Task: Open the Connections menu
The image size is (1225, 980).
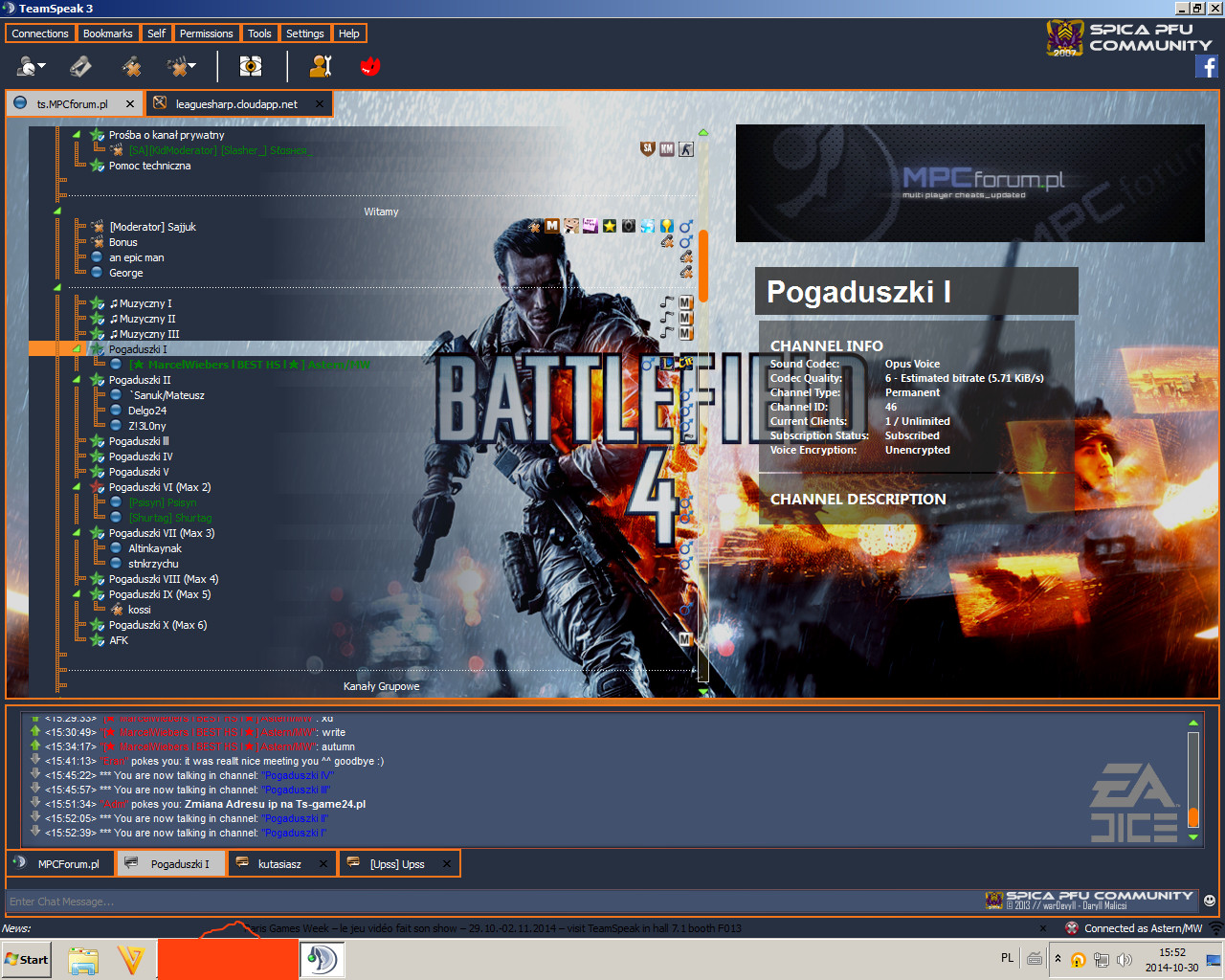Action: pos(40,33)
